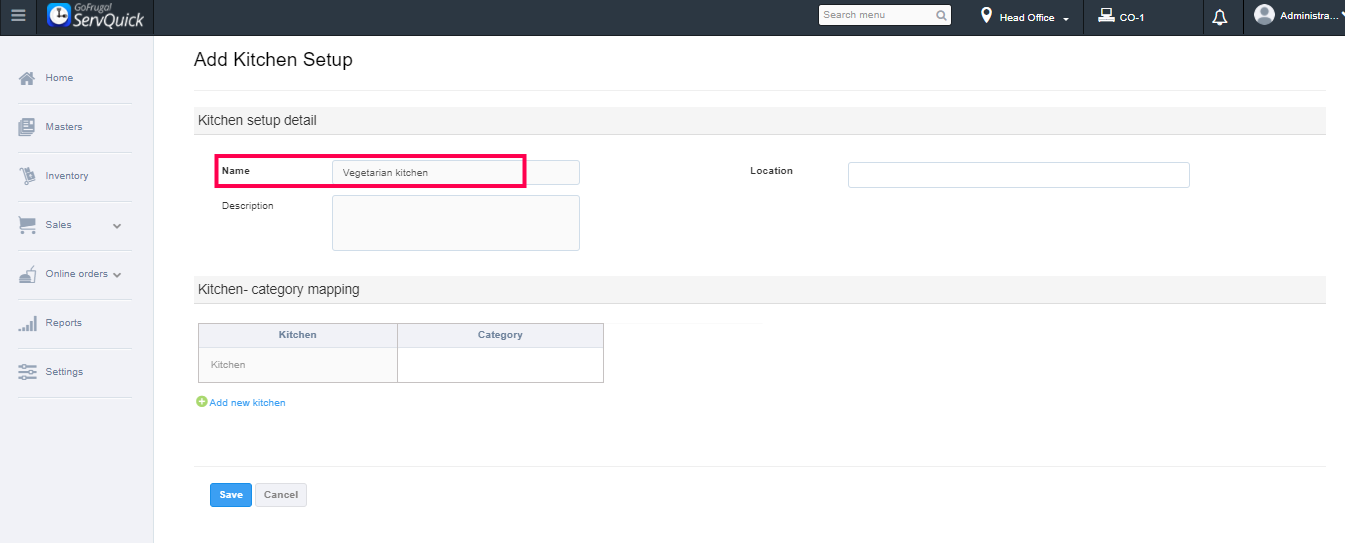Screen dimensions: 1345x543
Task: Click the search magnifier icon
Action: click(x=941, y=16)
